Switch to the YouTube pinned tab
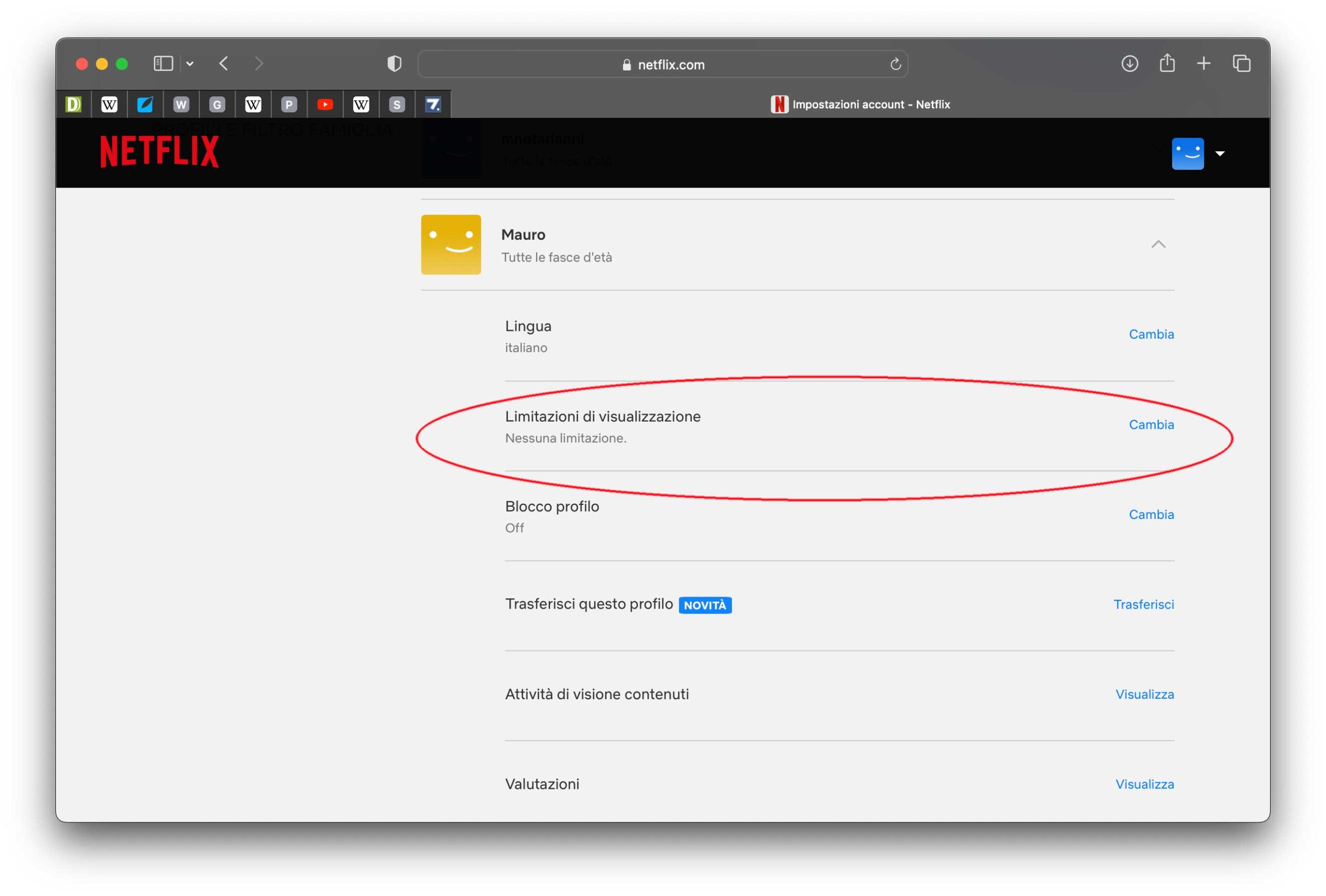Viewport: 1326px width, 896px height. [325, 105]
